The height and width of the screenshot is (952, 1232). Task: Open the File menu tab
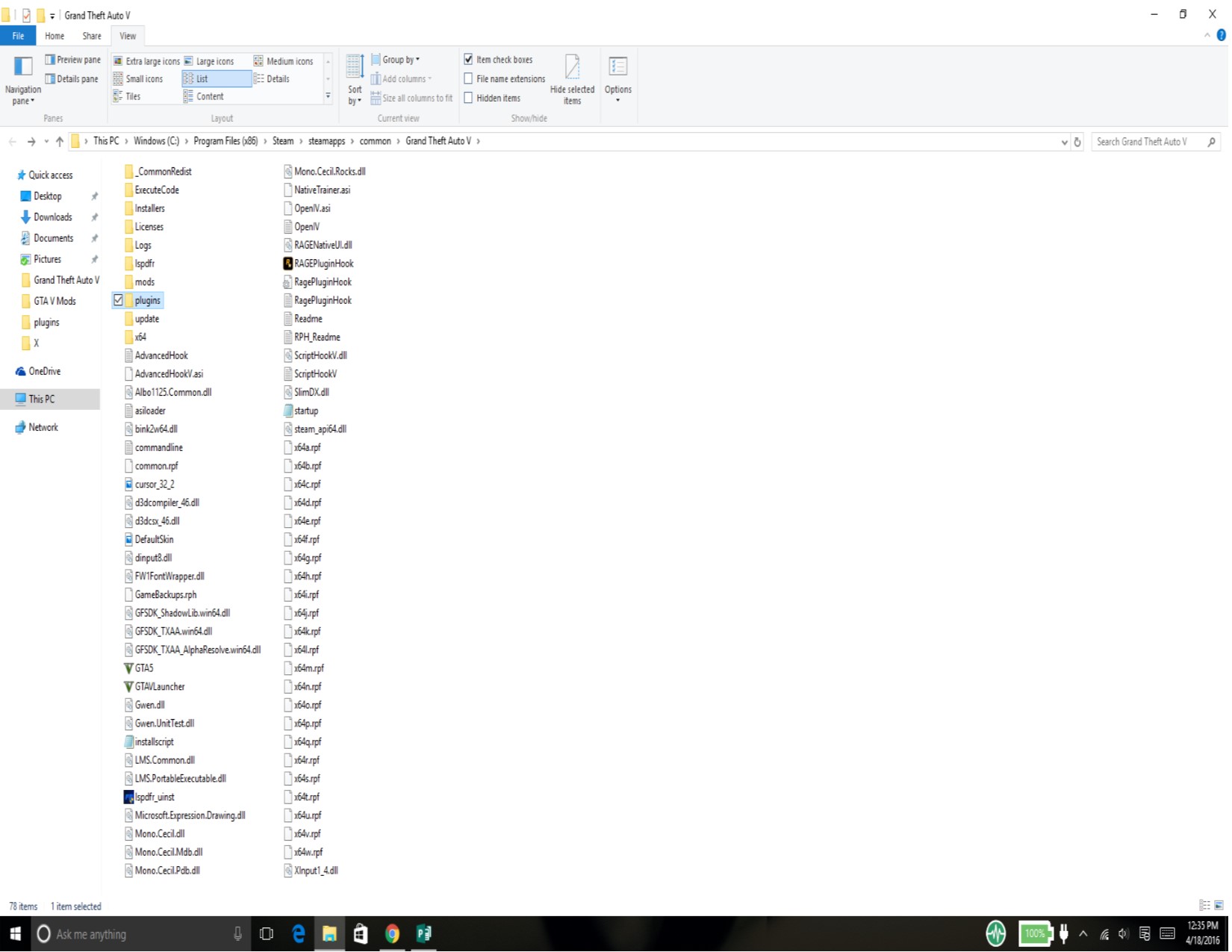coord(18,36)
